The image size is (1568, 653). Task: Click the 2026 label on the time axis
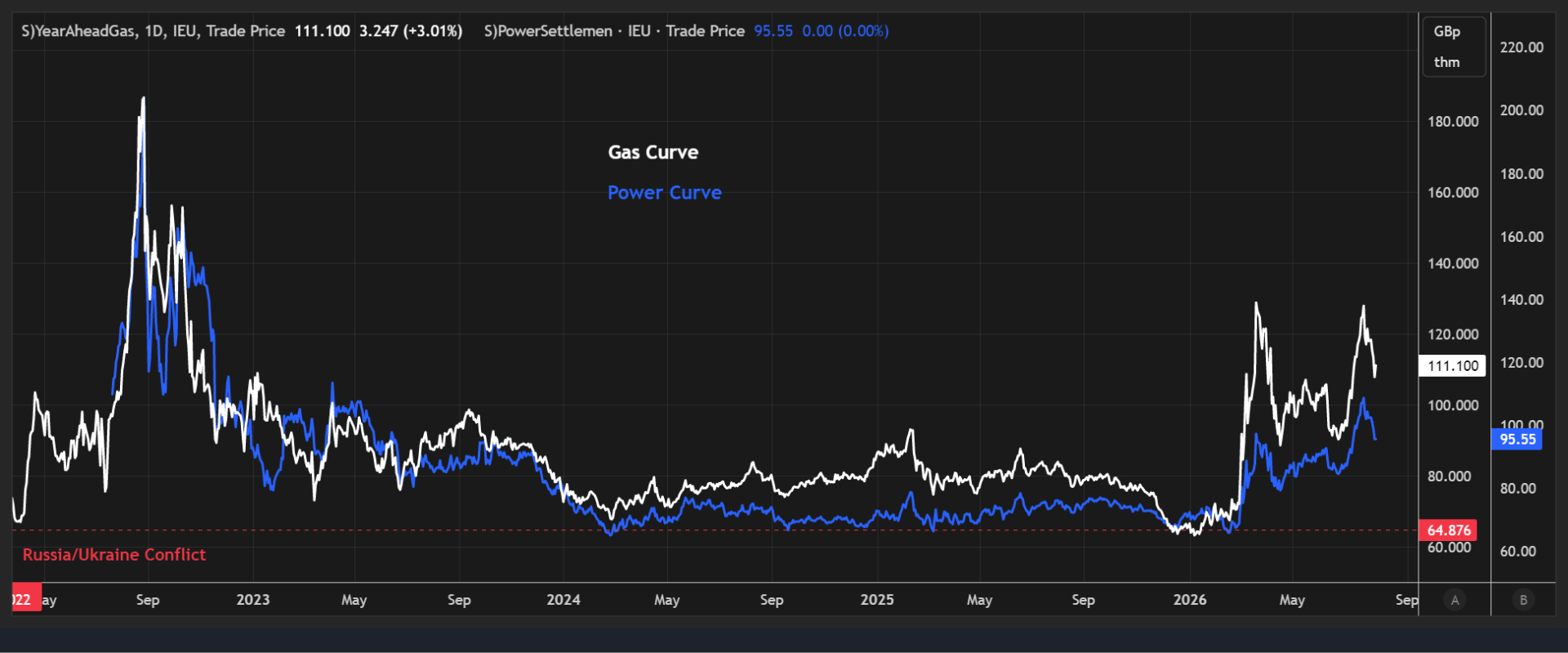tap(1190, 600)
